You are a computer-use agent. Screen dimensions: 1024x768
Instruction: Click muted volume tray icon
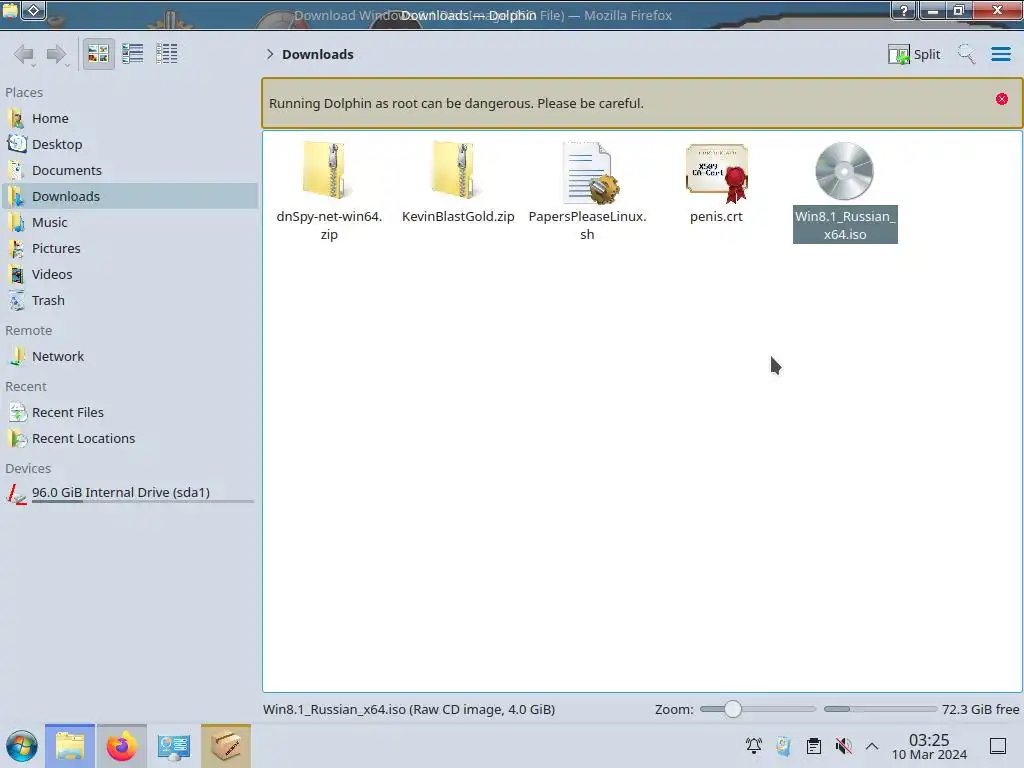tap(843, 745)
